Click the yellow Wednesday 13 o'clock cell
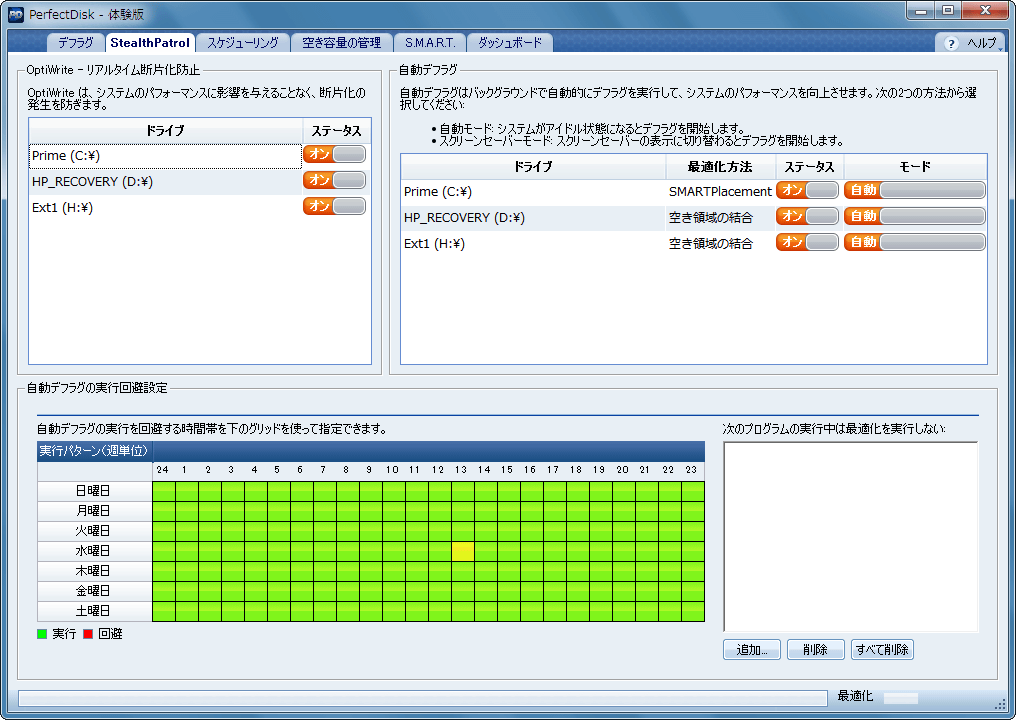The width and height of the screenshot is (1016, 720). (x=463, y=551)
